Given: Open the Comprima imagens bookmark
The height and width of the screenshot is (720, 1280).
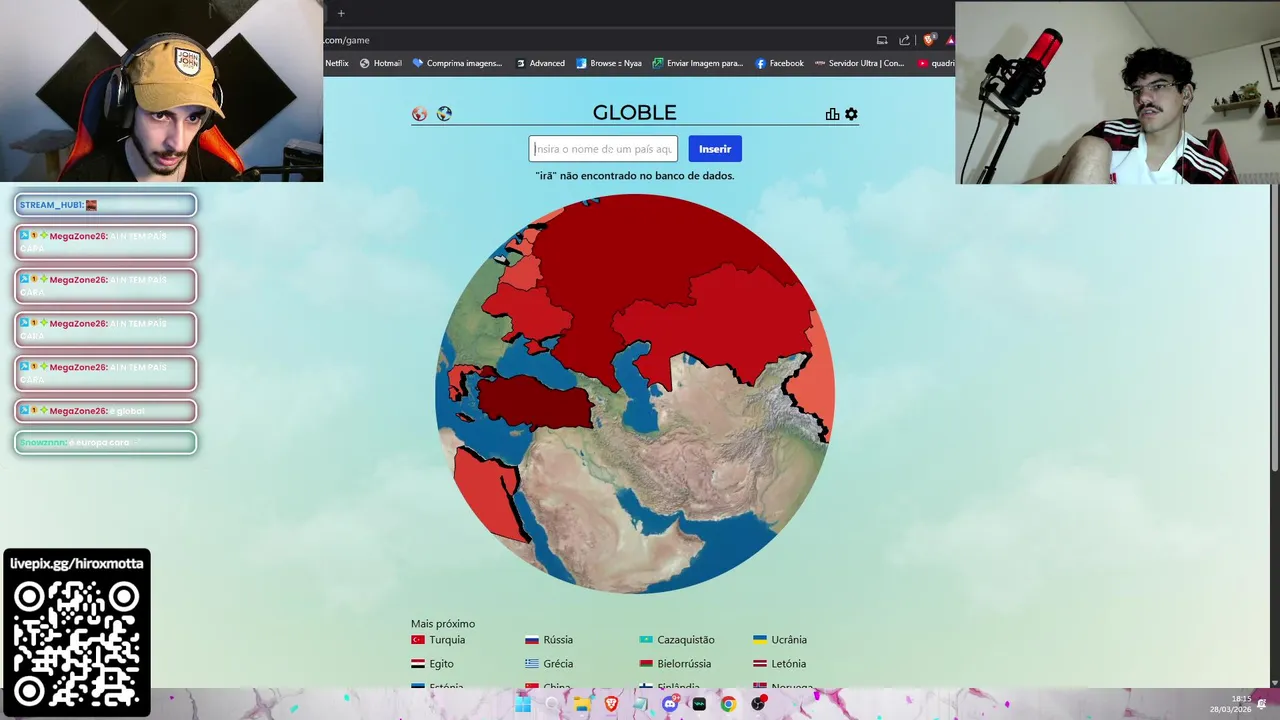Looking at the screenshot, I should pos(457,63).
